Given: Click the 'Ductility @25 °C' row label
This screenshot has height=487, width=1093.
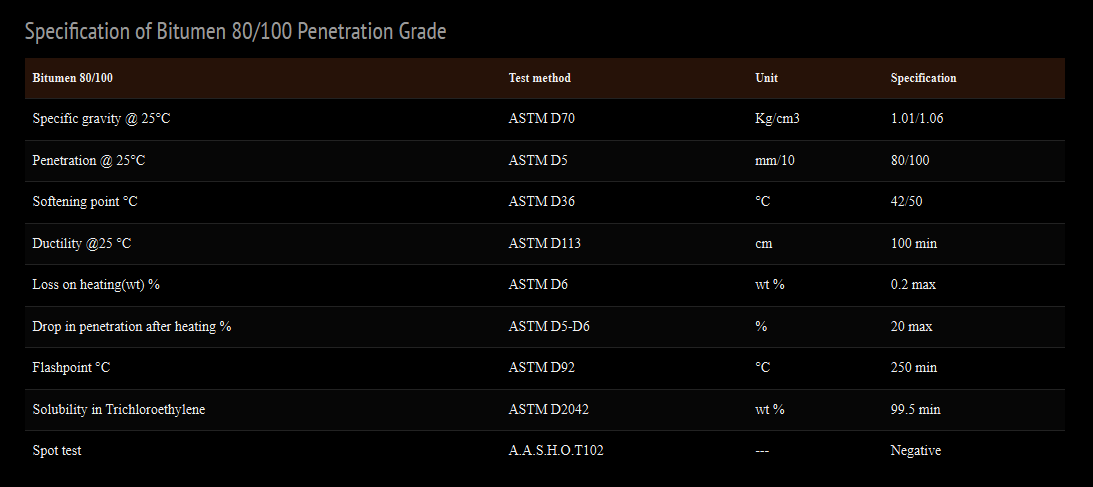Looking at the screenshot, I should (82, 243).
